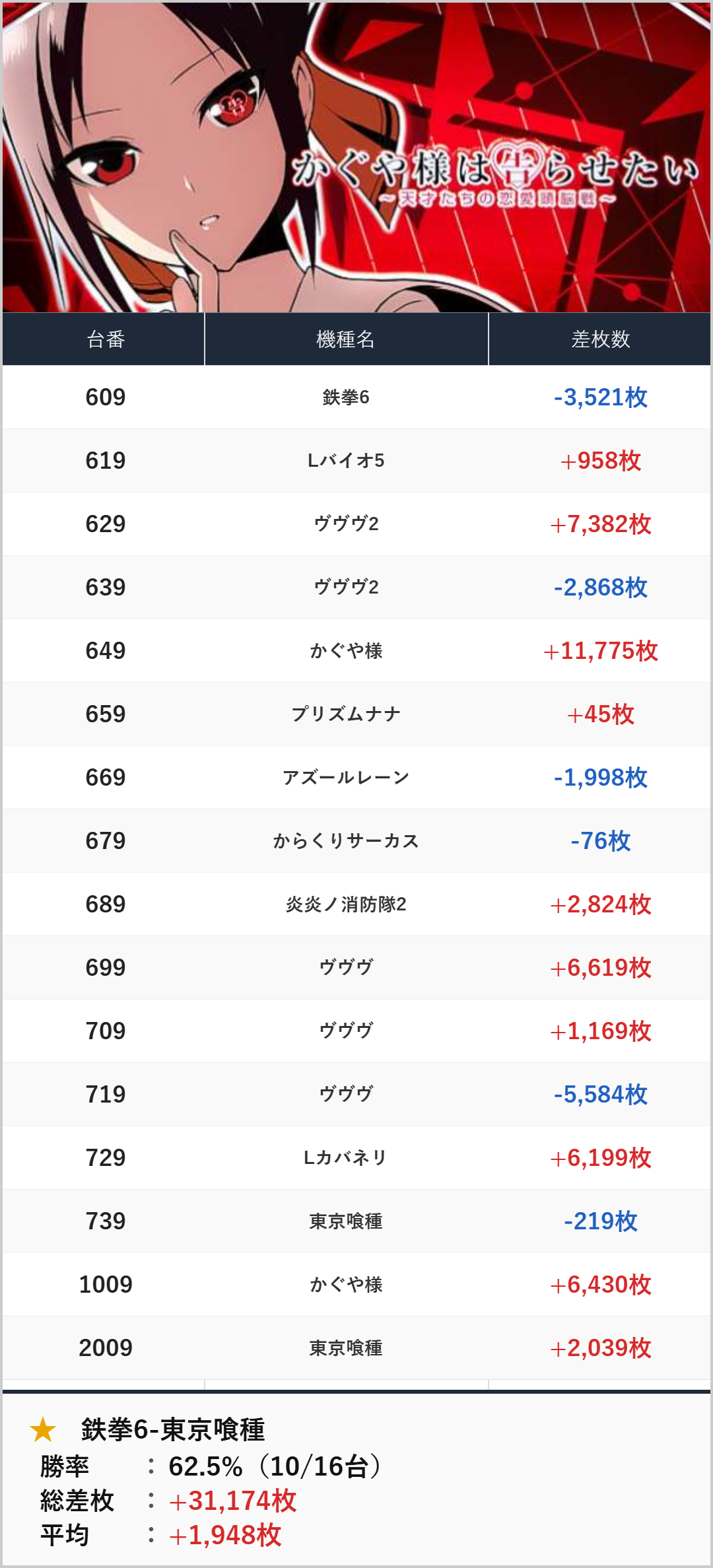Click the Lバイオ5 machine name
Viewport: 713px width, 1568px height.
346,461
